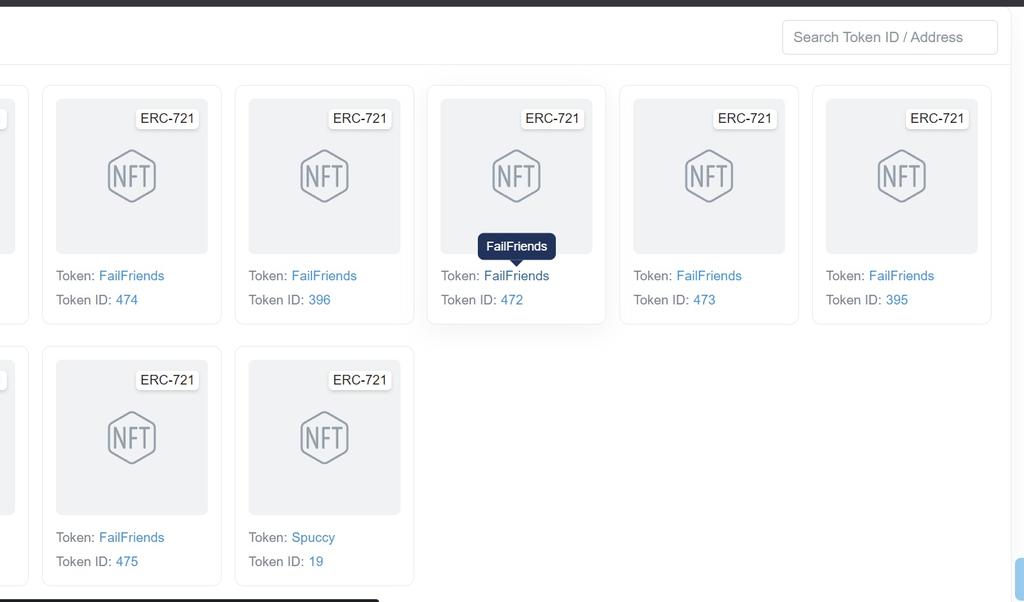The height and width of the screenshot is (602, 1024).
Task: Click FailFriends link above Token ID 396
Action: 324,276
